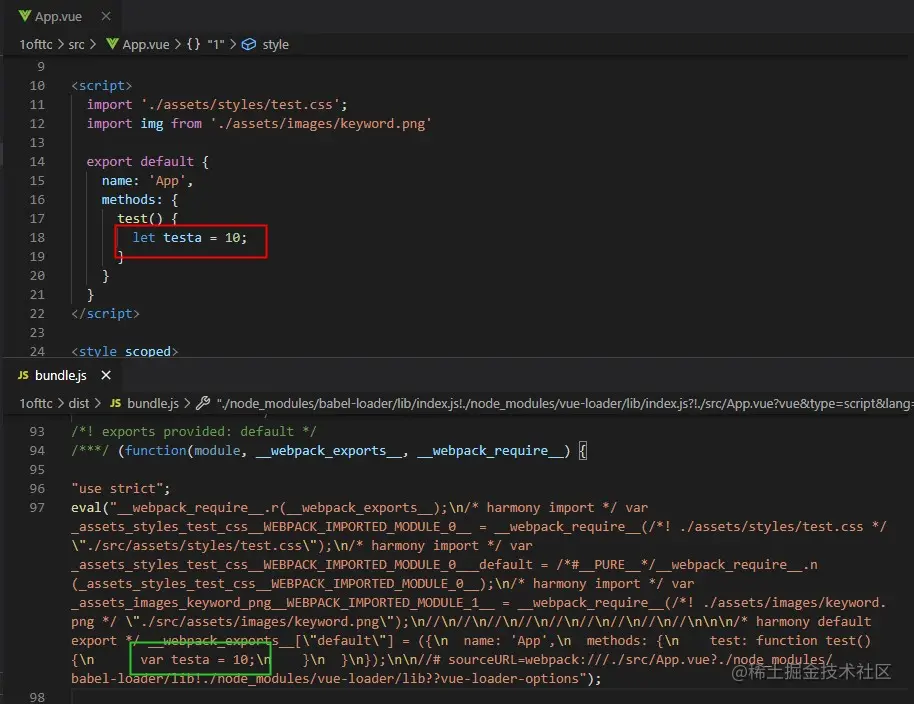Screen dimensions: 914x704
Task: Click the Vue icon on App.vue tab
Action: pyautogui.click(x=24, y=16)
